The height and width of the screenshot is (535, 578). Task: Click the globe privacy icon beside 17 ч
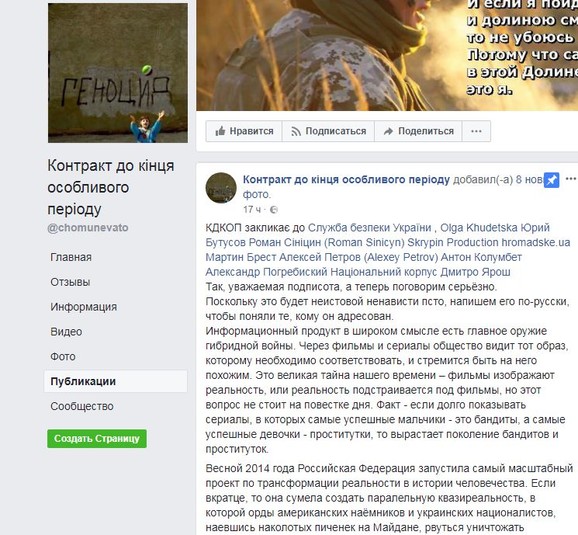274,210
